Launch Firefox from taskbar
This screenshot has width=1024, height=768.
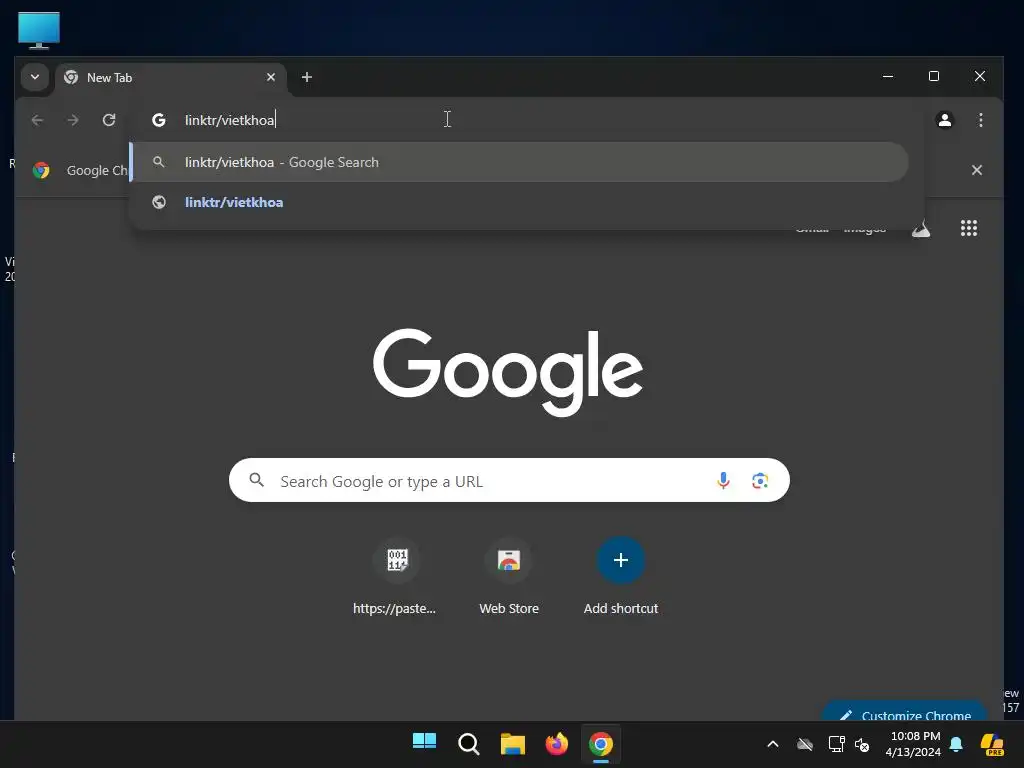(556, 743)
